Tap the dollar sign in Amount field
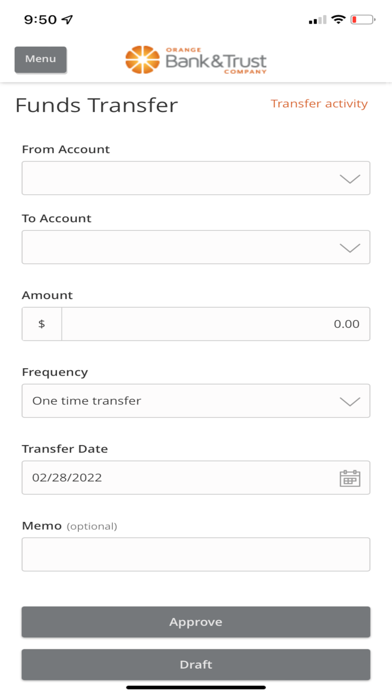Image resolution: width=392 pixels, height=696 pixels. pyautogui.click(x=42, y=324)
